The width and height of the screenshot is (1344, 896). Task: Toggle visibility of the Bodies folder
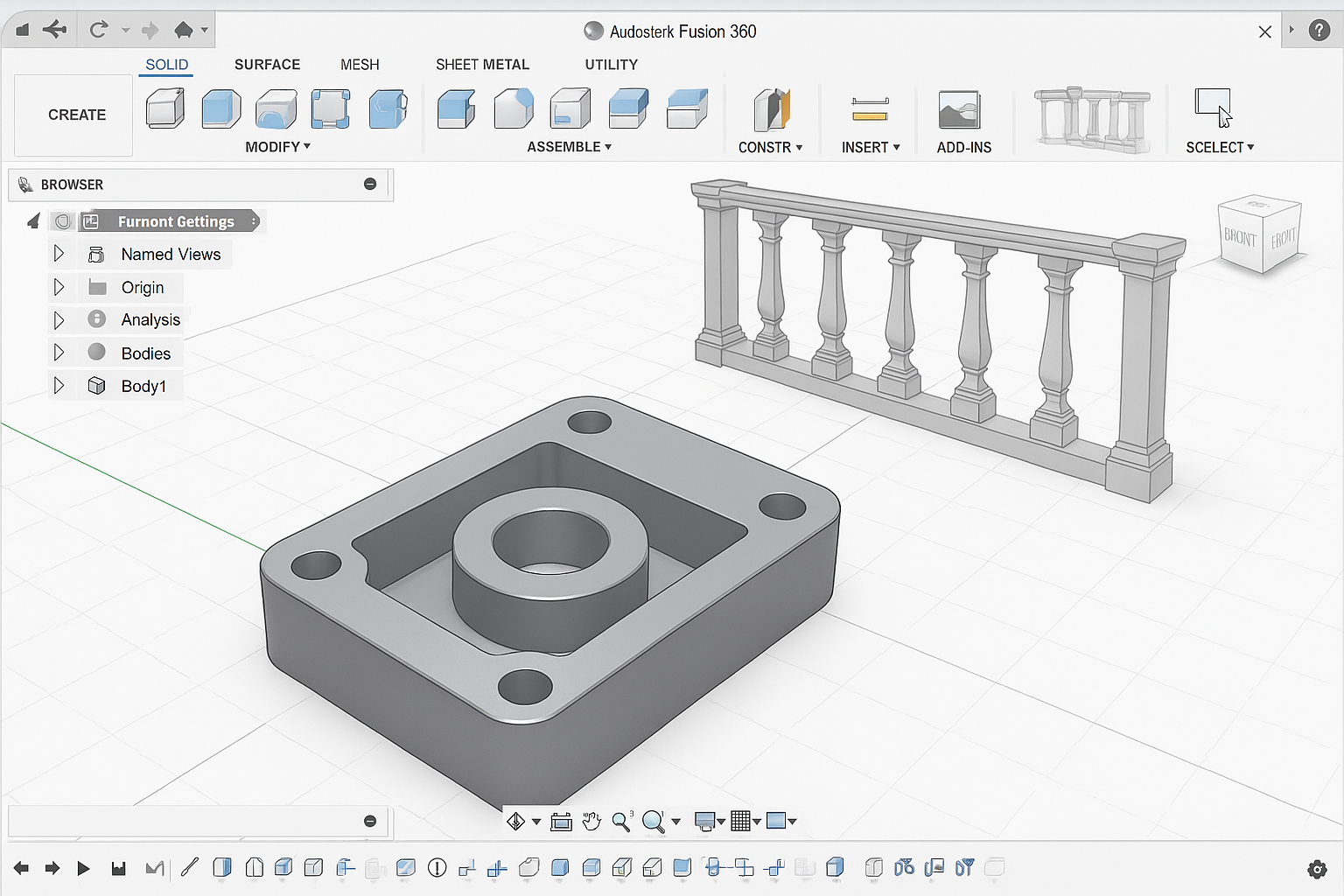pos(97,353)
